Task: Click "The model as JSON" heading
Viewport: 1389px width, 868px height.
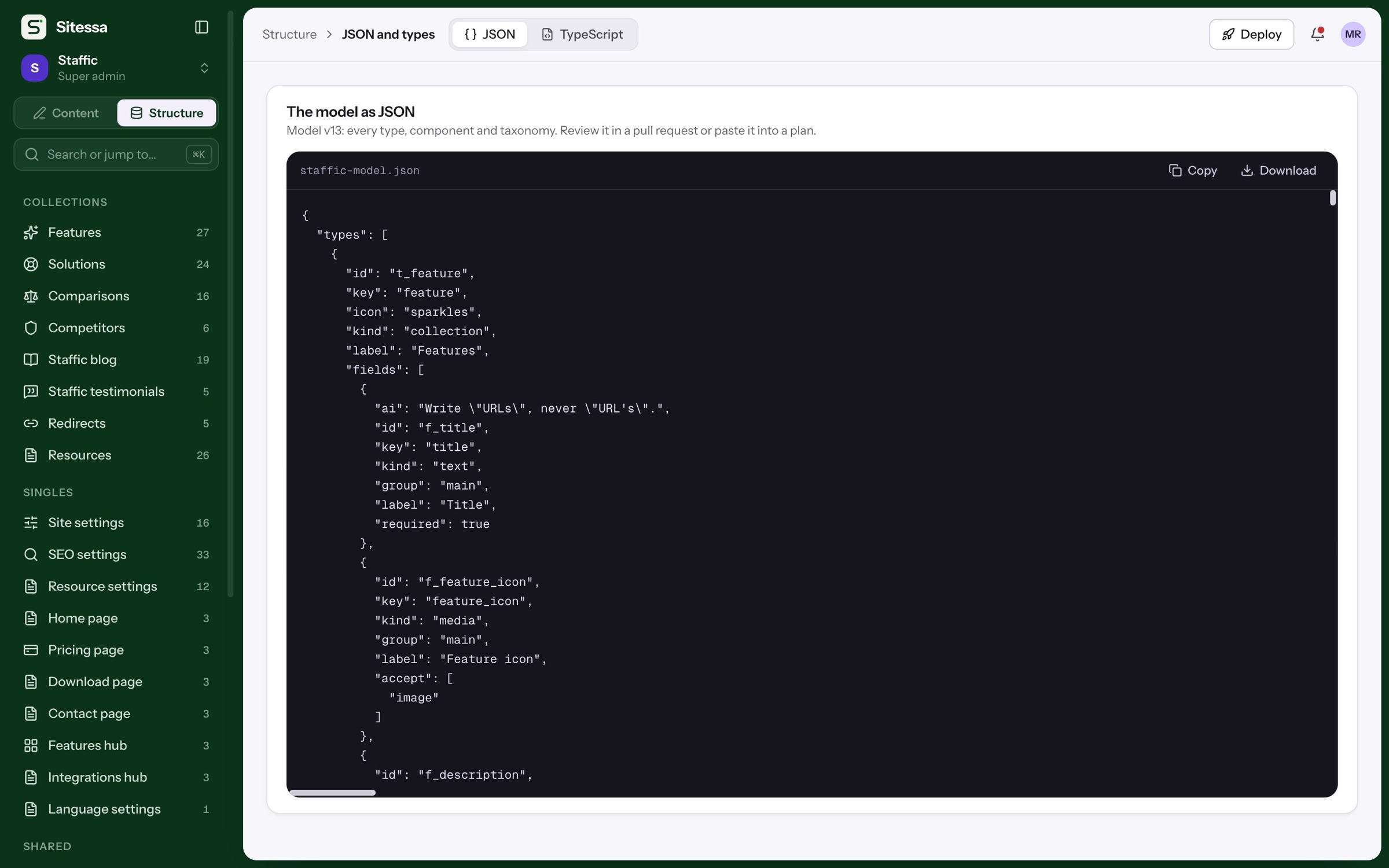Action: pos(351,112)
